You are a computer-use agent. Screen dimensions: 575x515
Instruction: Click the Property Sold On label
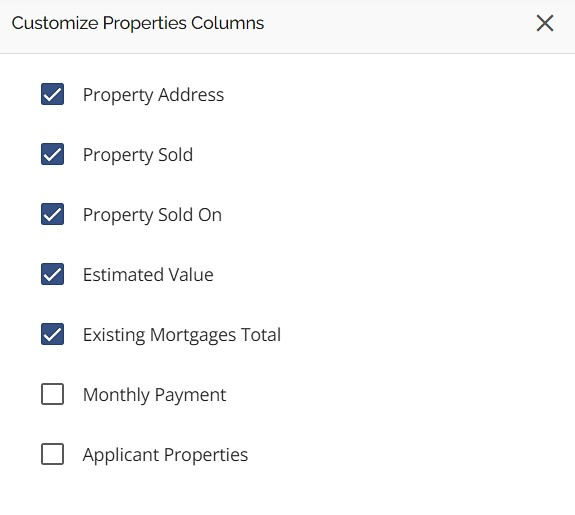(x=152, y=215)
